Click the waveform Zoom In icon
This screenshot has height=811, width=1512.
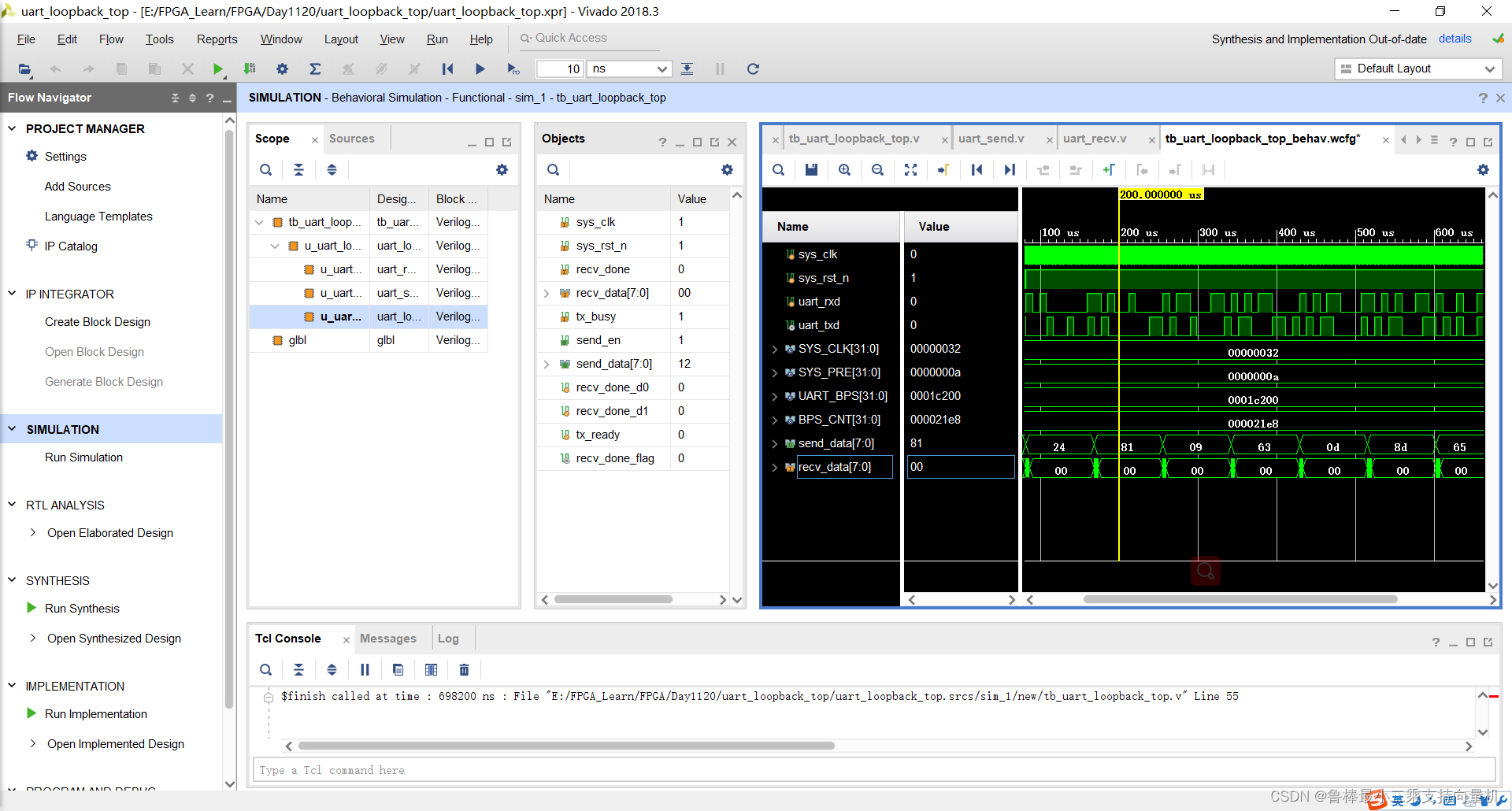pos(845,170)
